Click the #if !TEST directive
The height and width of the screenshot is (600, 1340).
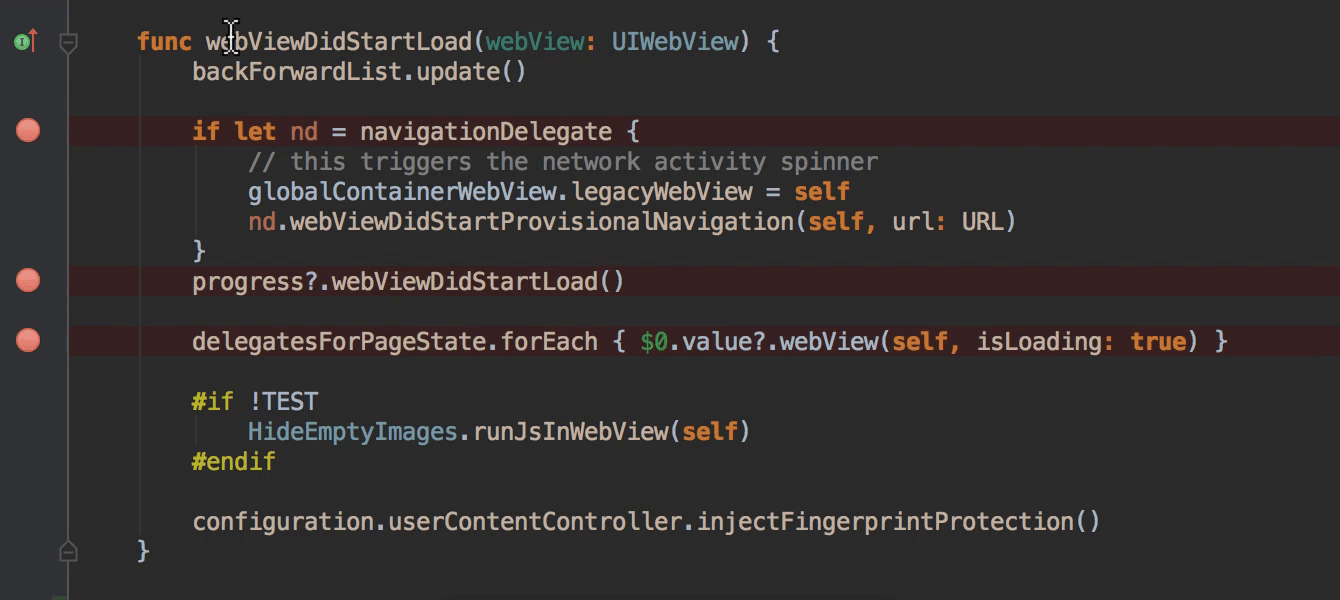coord(255,402)
